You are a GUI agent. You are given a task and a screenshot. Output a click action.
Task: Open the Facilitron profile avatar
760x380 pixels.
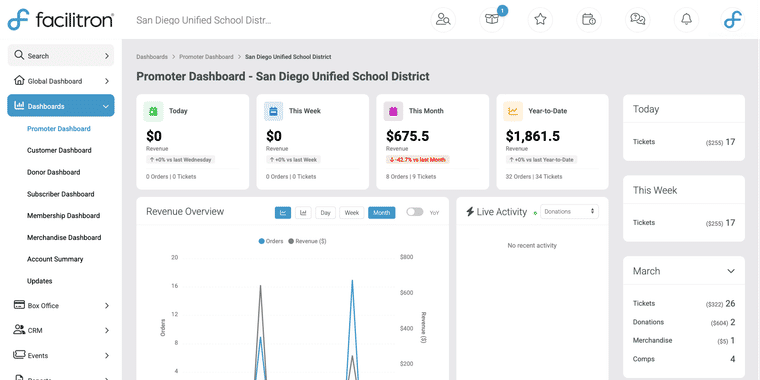(732, 20)
